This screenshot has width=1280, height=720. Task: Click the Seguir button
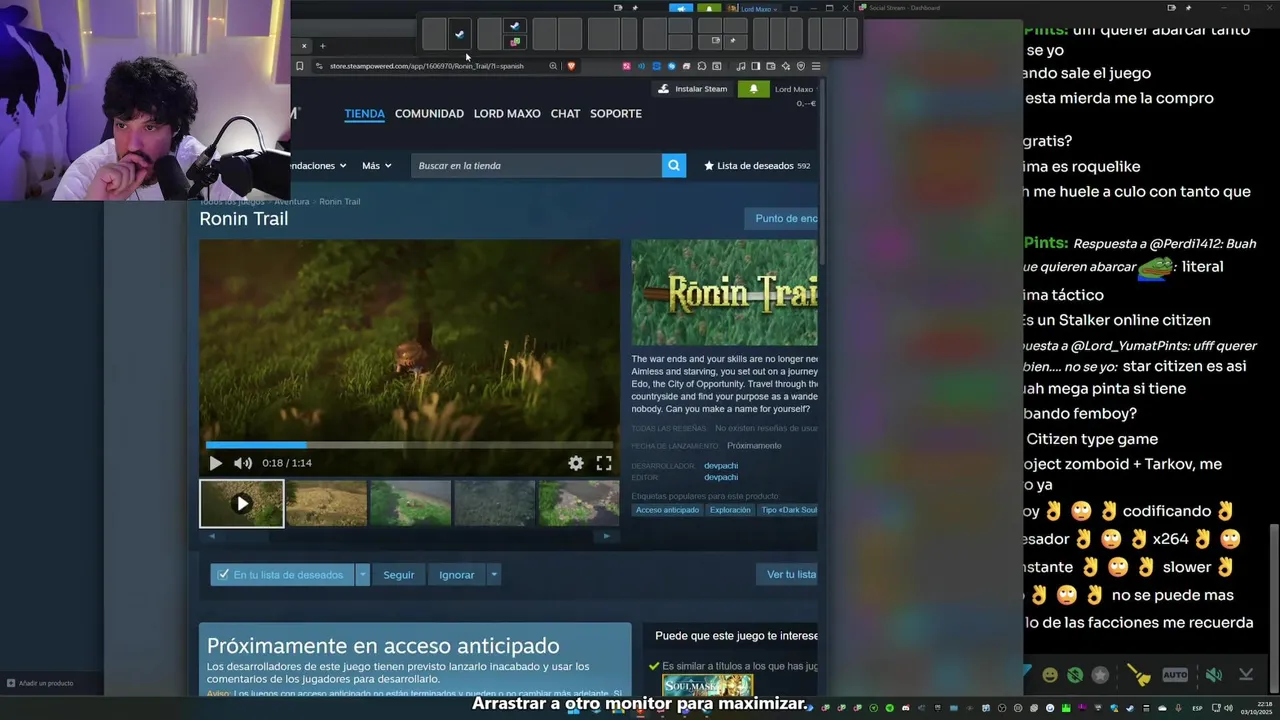click(398, 574)
